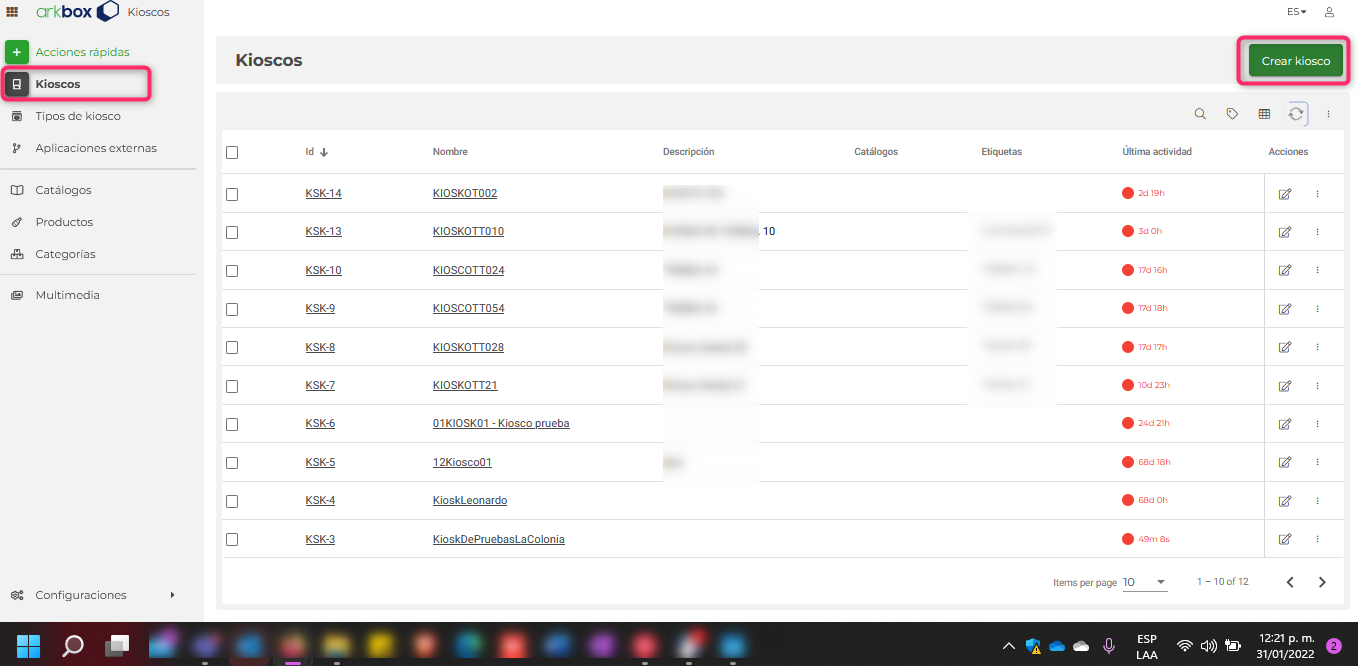The width and height of the screenshot is (1358, 666).
Task: Click the tag filter icon
Action: click(x=1232, y=113)
